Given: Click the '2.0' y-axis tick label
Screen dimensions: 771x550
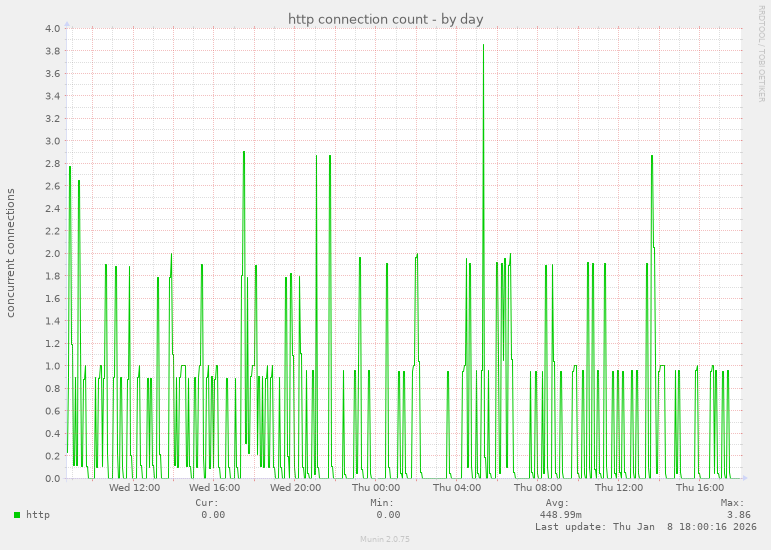Looking at the screenshot, I should [53, 254].
